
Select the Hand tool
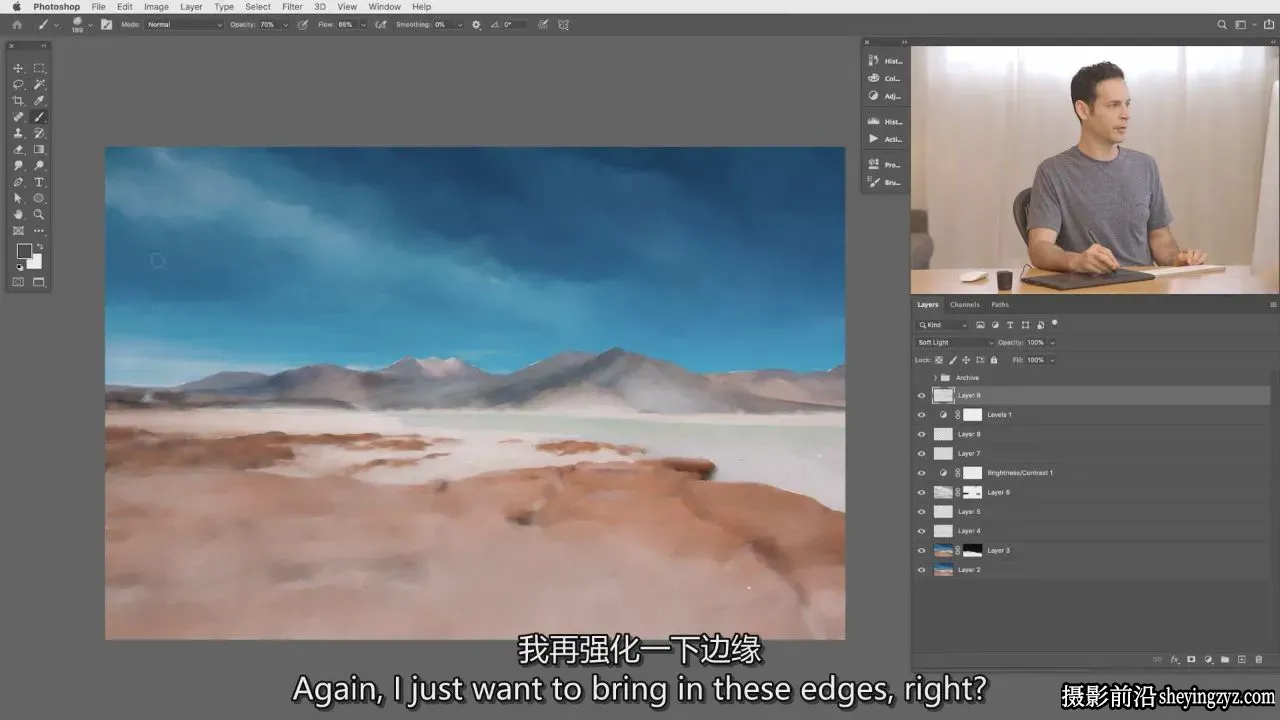[18, 214]
